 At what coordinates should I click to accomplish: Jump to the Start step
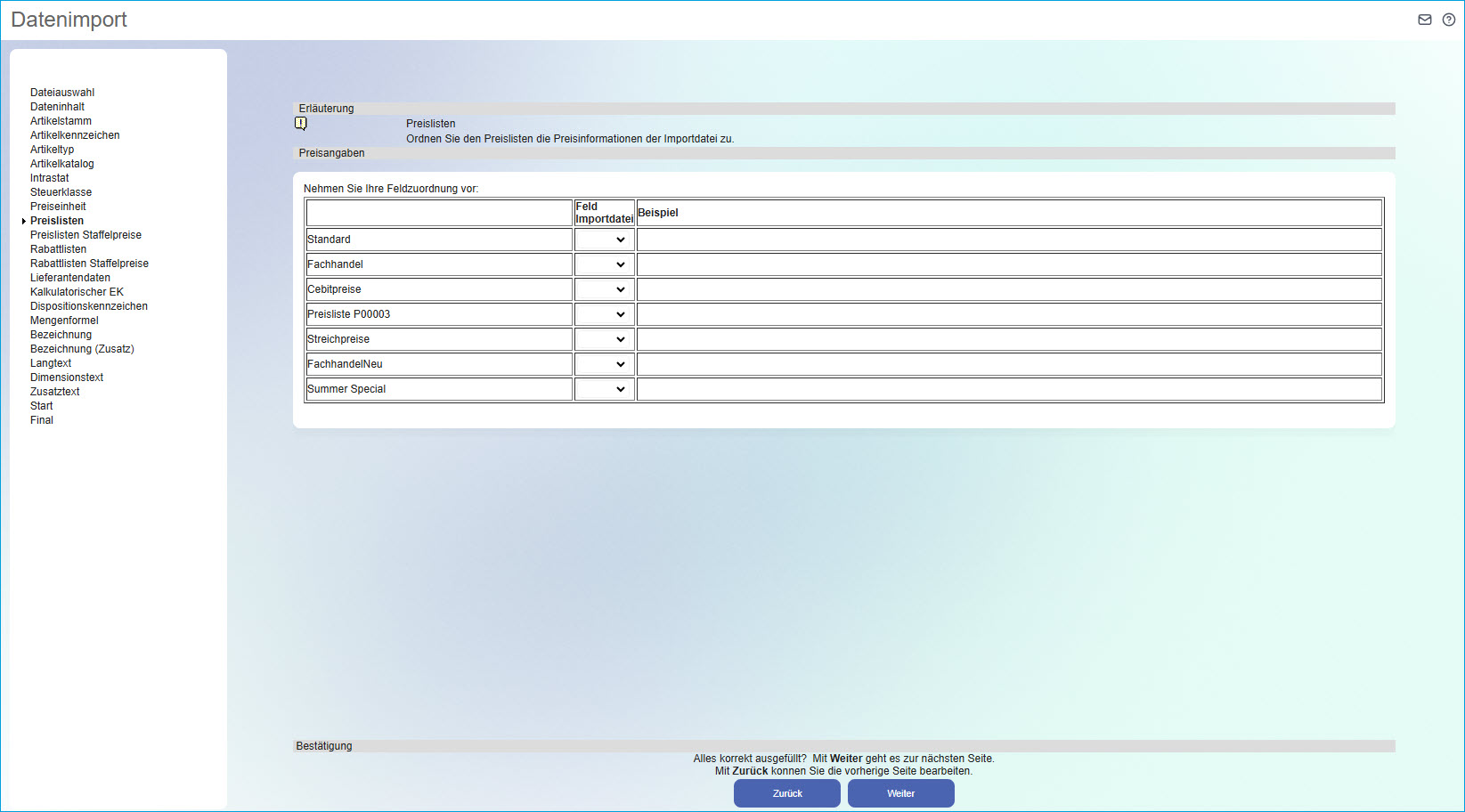click(x=41, y=406)
